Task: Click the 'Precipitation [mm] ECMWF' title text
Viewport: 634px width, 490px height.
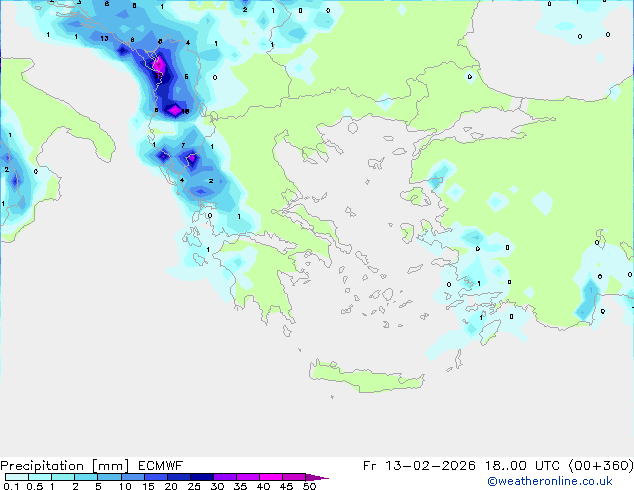Action: [91, 466]
